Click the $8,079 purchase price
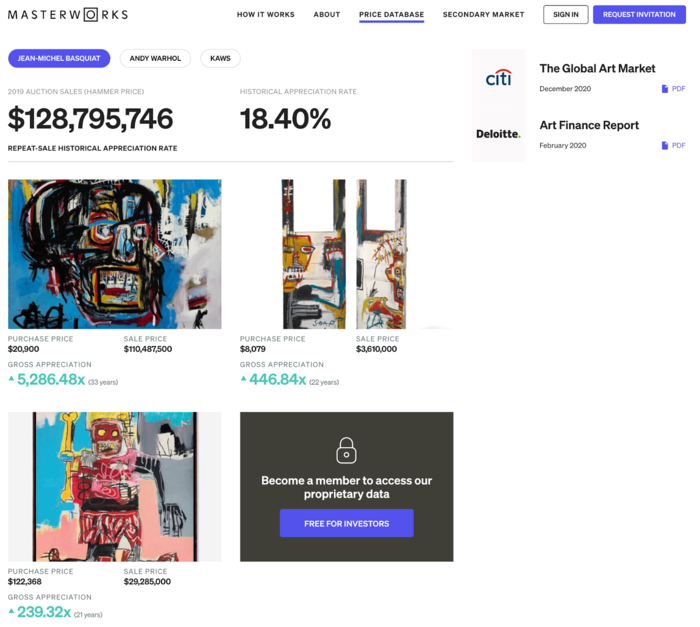 (253, 349)
